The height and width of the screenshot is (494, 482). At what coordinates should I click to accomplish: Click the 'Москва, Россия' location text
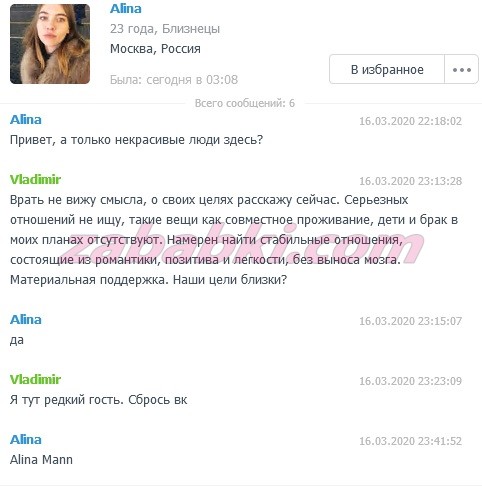click(x=155, y=49)
